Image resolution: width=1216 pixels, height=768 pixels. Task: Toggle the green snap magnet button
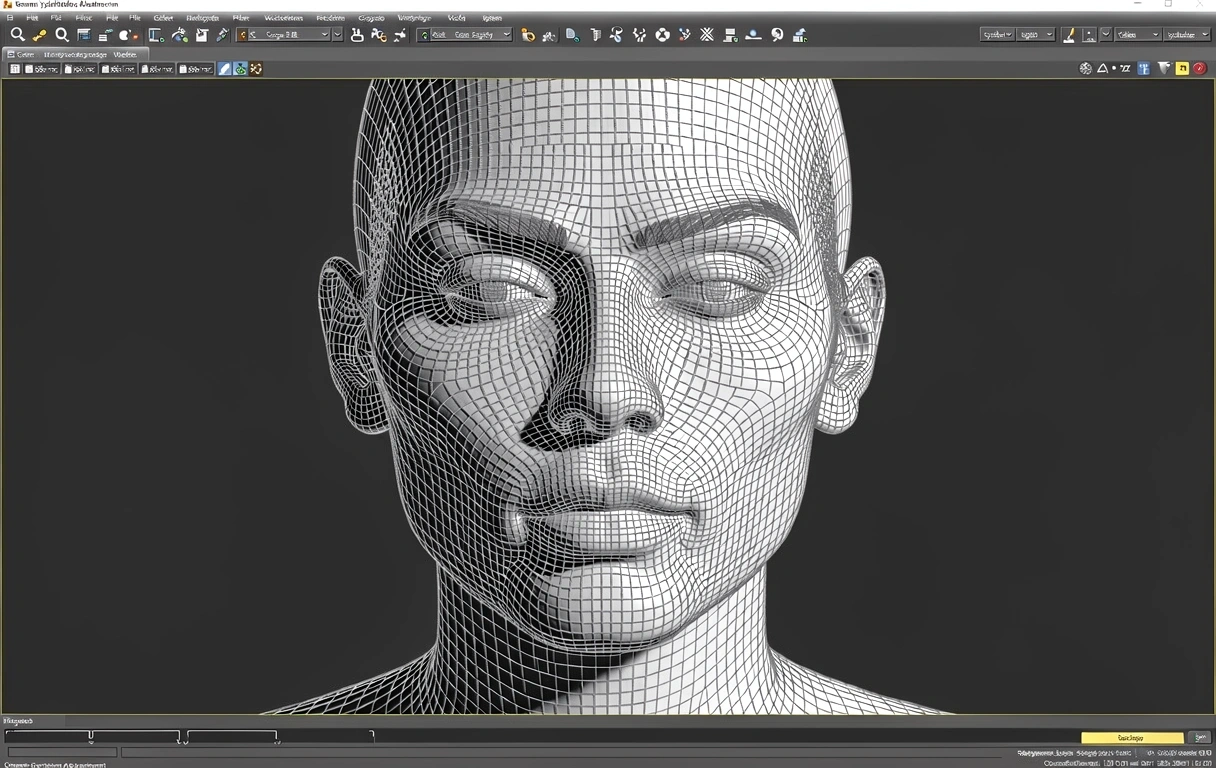tap(240, 68)
